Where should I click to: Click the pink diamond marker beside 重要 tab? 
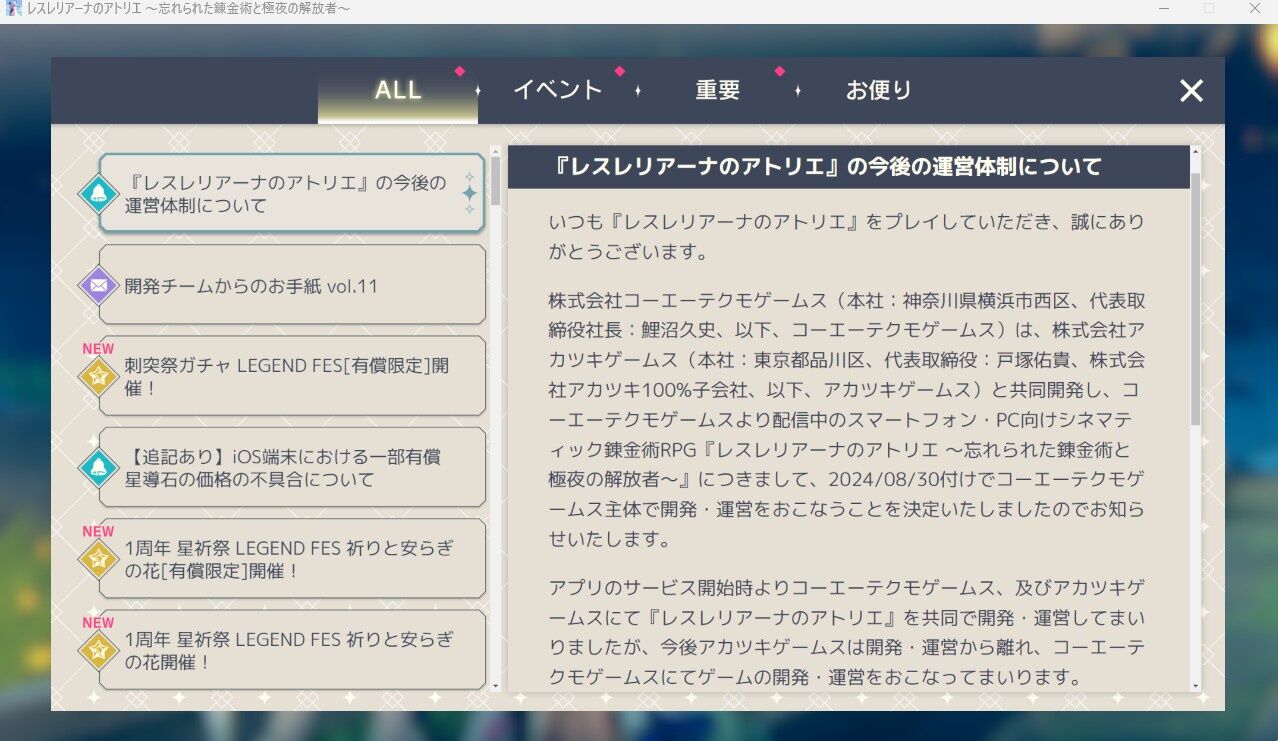(780, 71)
